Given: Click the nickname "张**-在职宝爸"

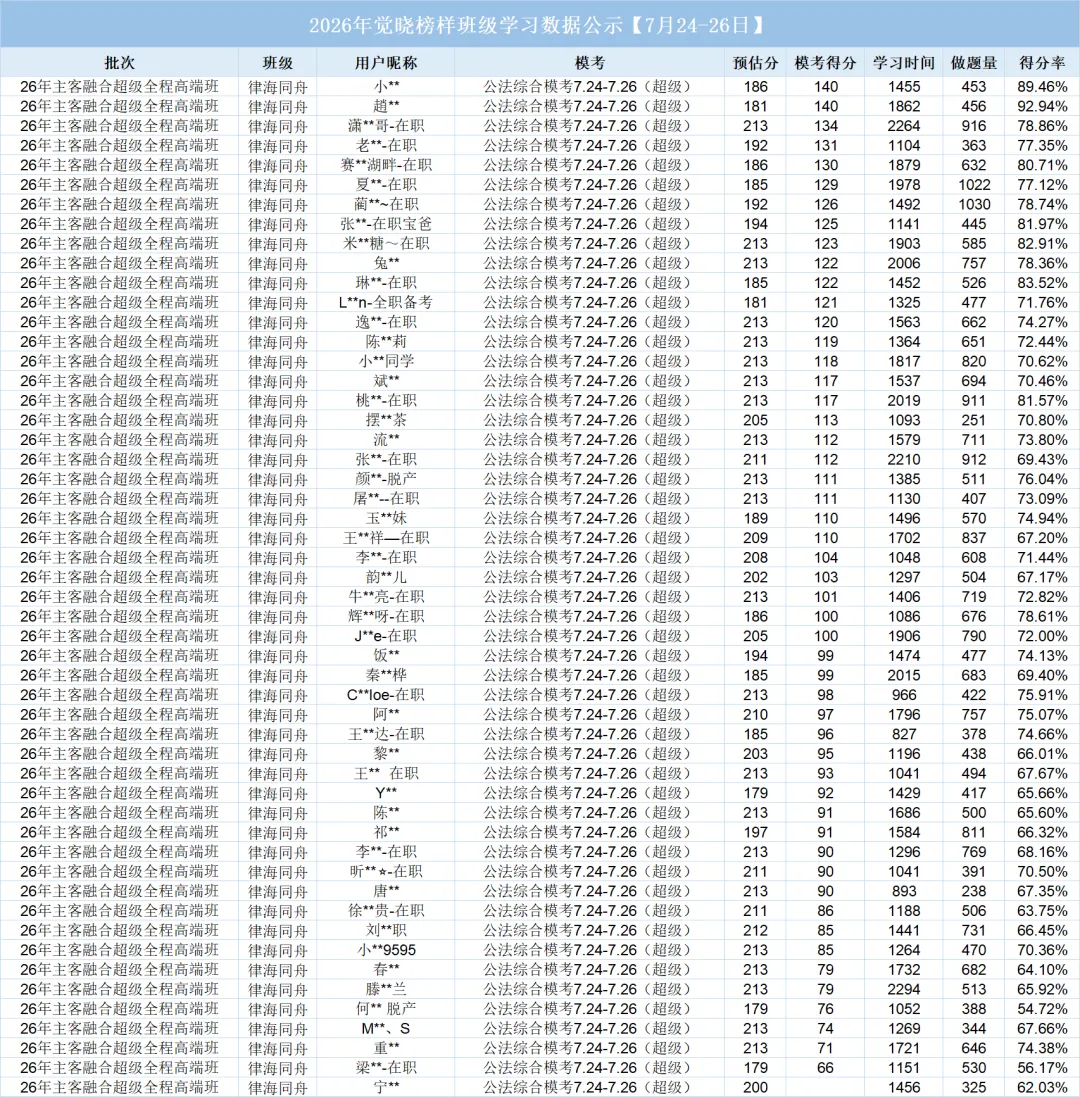Looking at the screenshot, I should coord(386,224).
